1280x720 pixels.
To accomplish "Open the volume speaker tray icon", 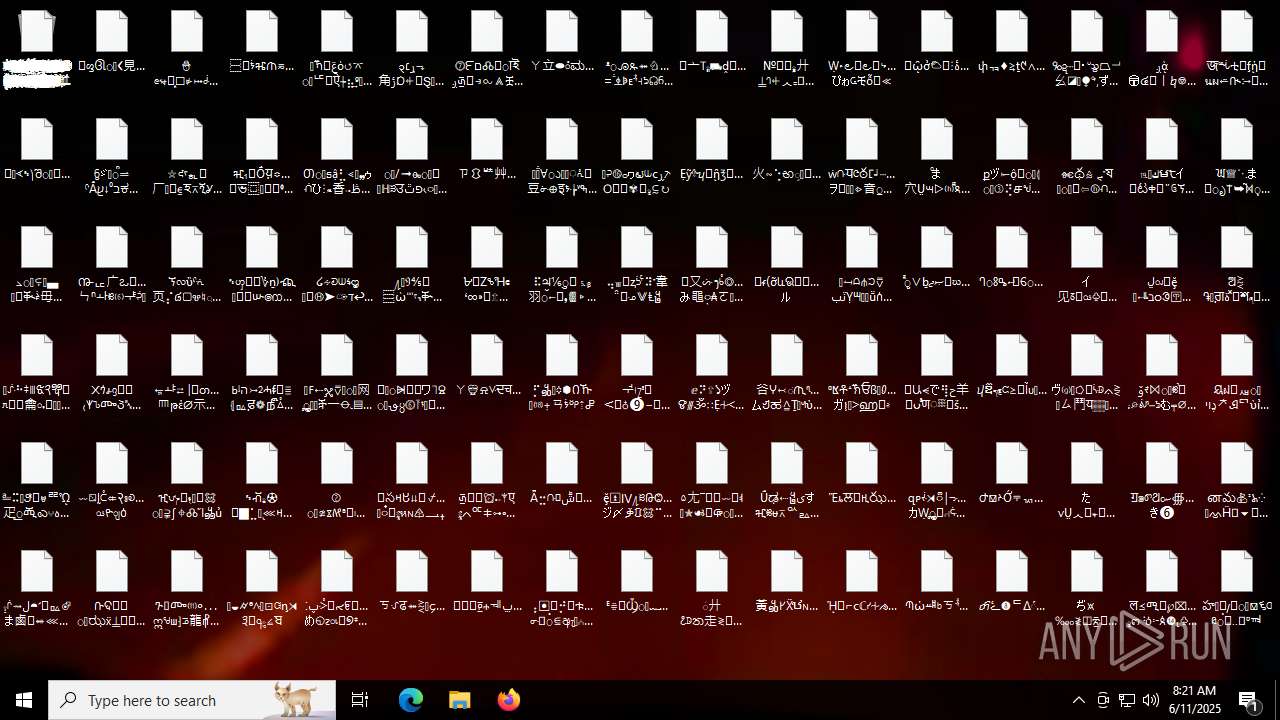I will click(x=1151, y=700).
